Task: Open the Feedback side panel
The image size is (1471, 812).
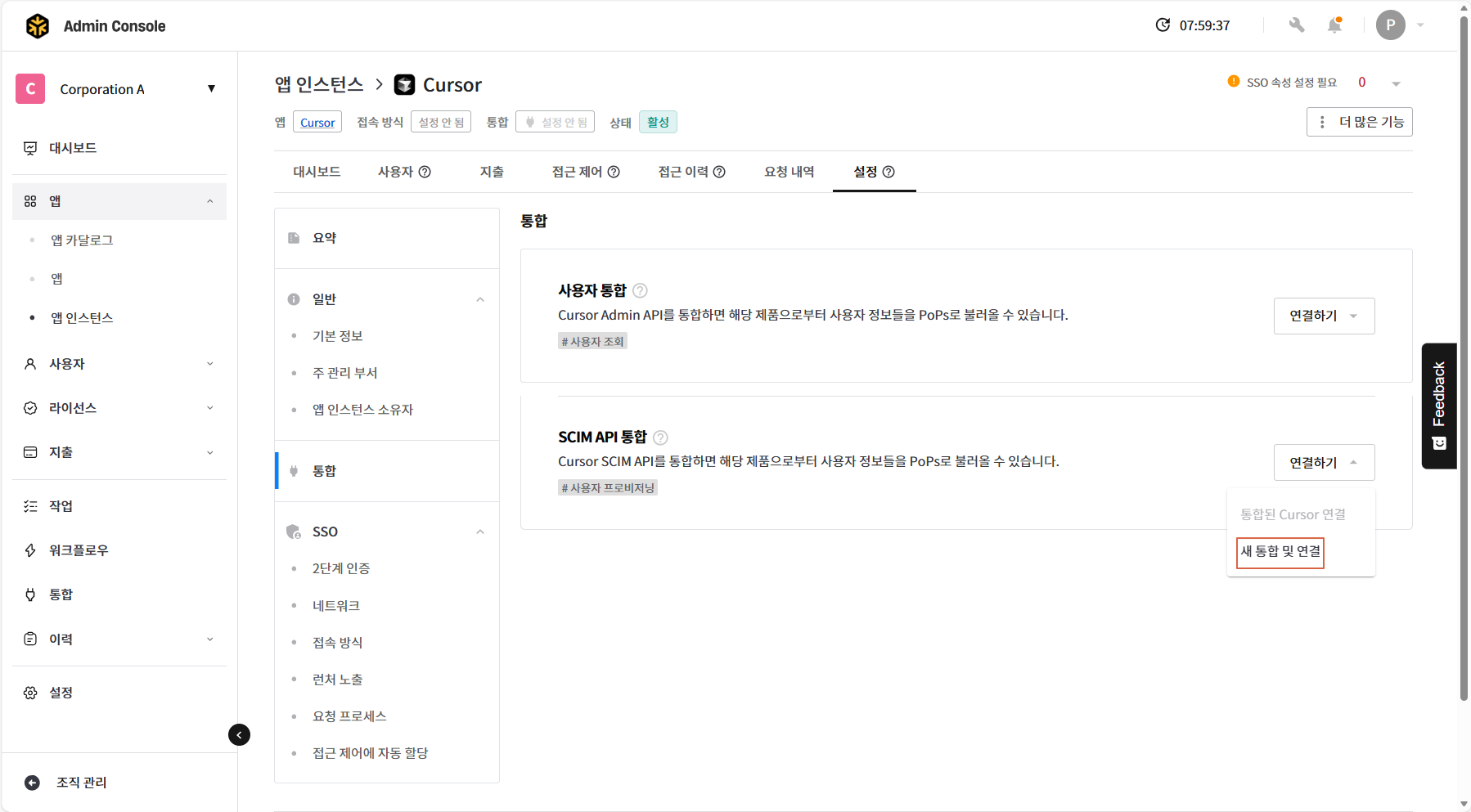Action: 1439,406
